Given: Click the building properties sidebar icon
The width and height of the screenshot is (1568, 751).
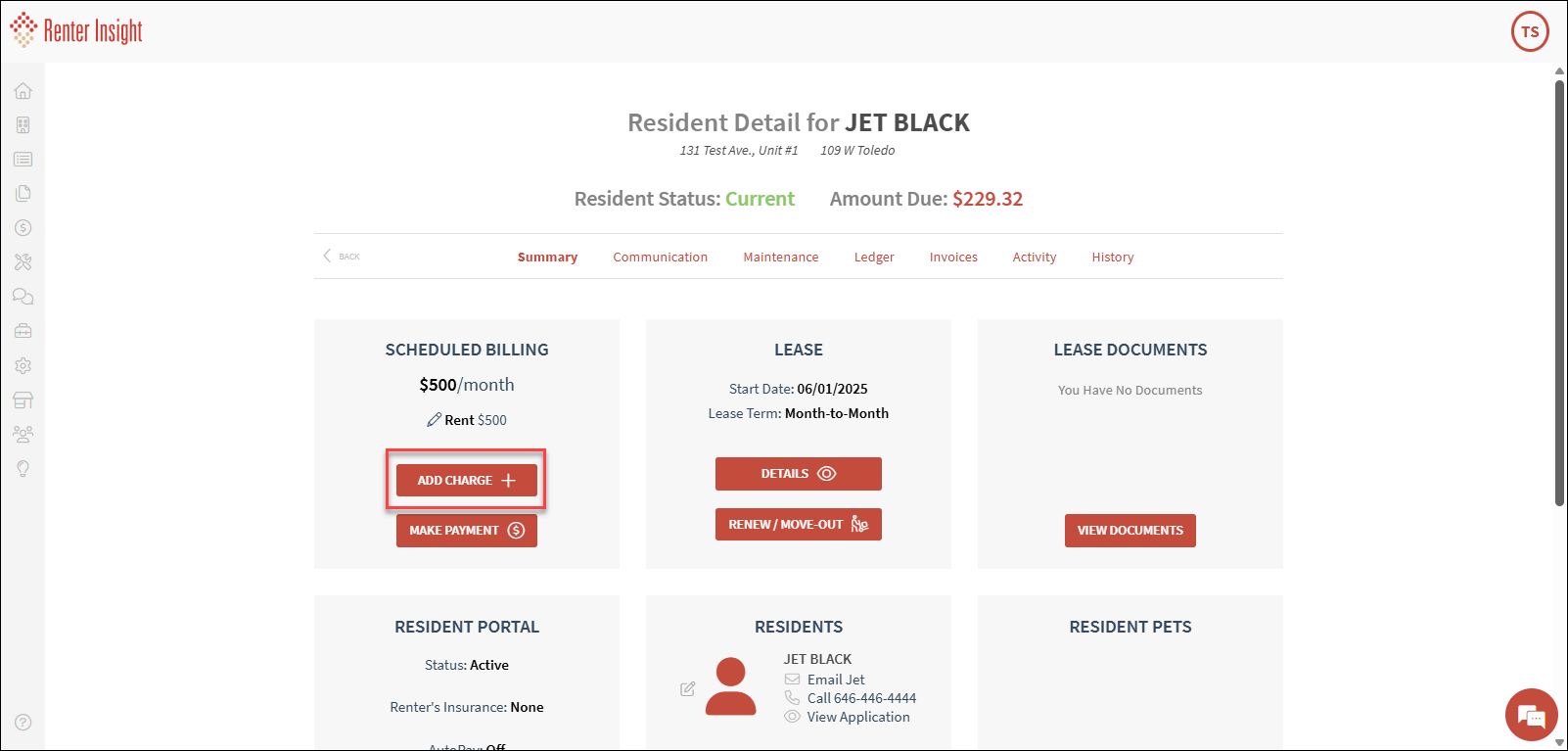Looking at the screenshot, I should tap(23, 125).
